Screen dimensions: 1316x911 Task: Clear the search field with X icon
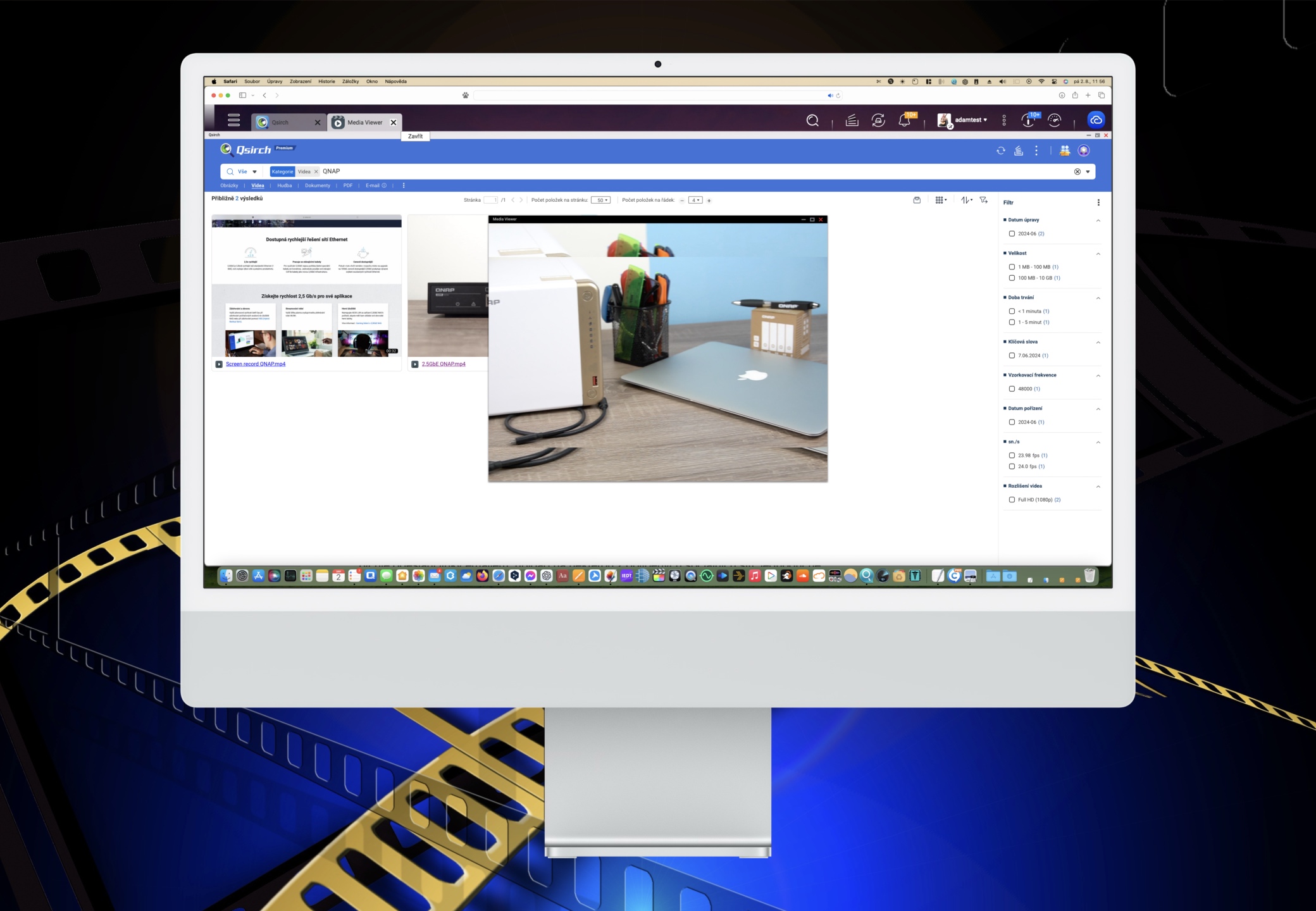pyautogui.click(x=1077, y=171)
